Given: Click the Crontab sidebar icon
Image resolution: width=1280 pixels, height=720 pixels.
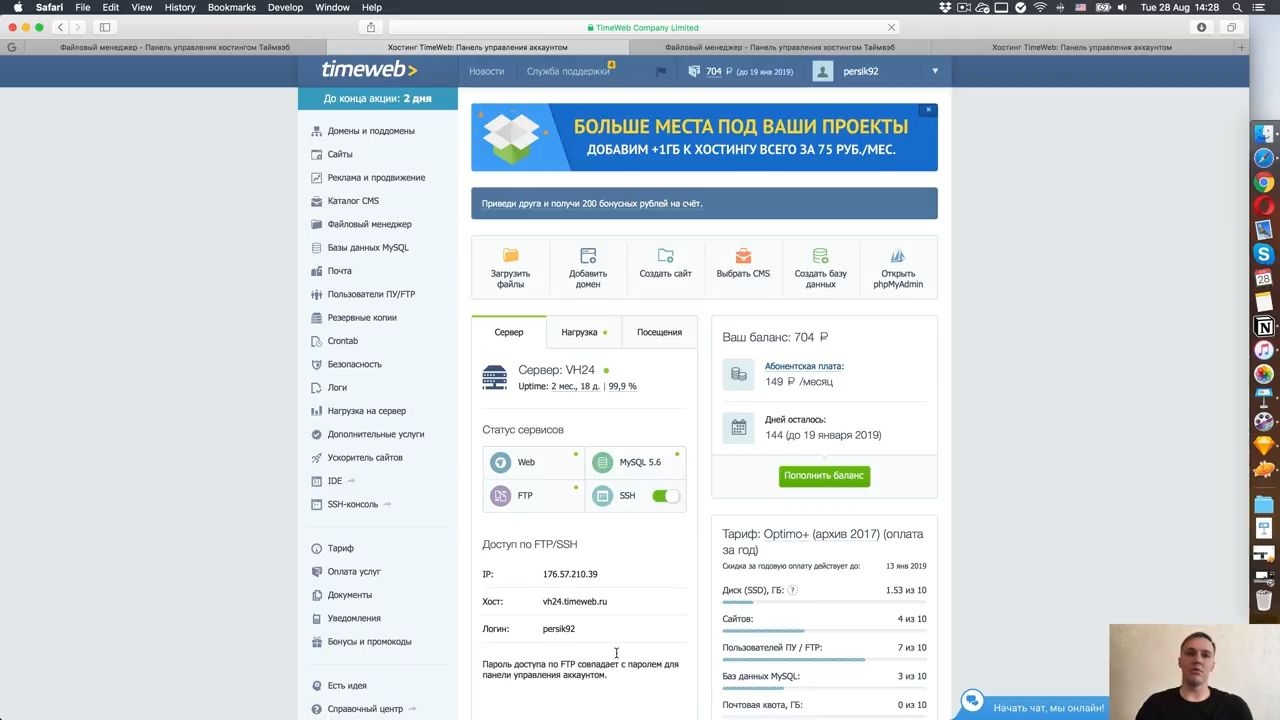Looking at the screenshot, I should tap(317, 341).
